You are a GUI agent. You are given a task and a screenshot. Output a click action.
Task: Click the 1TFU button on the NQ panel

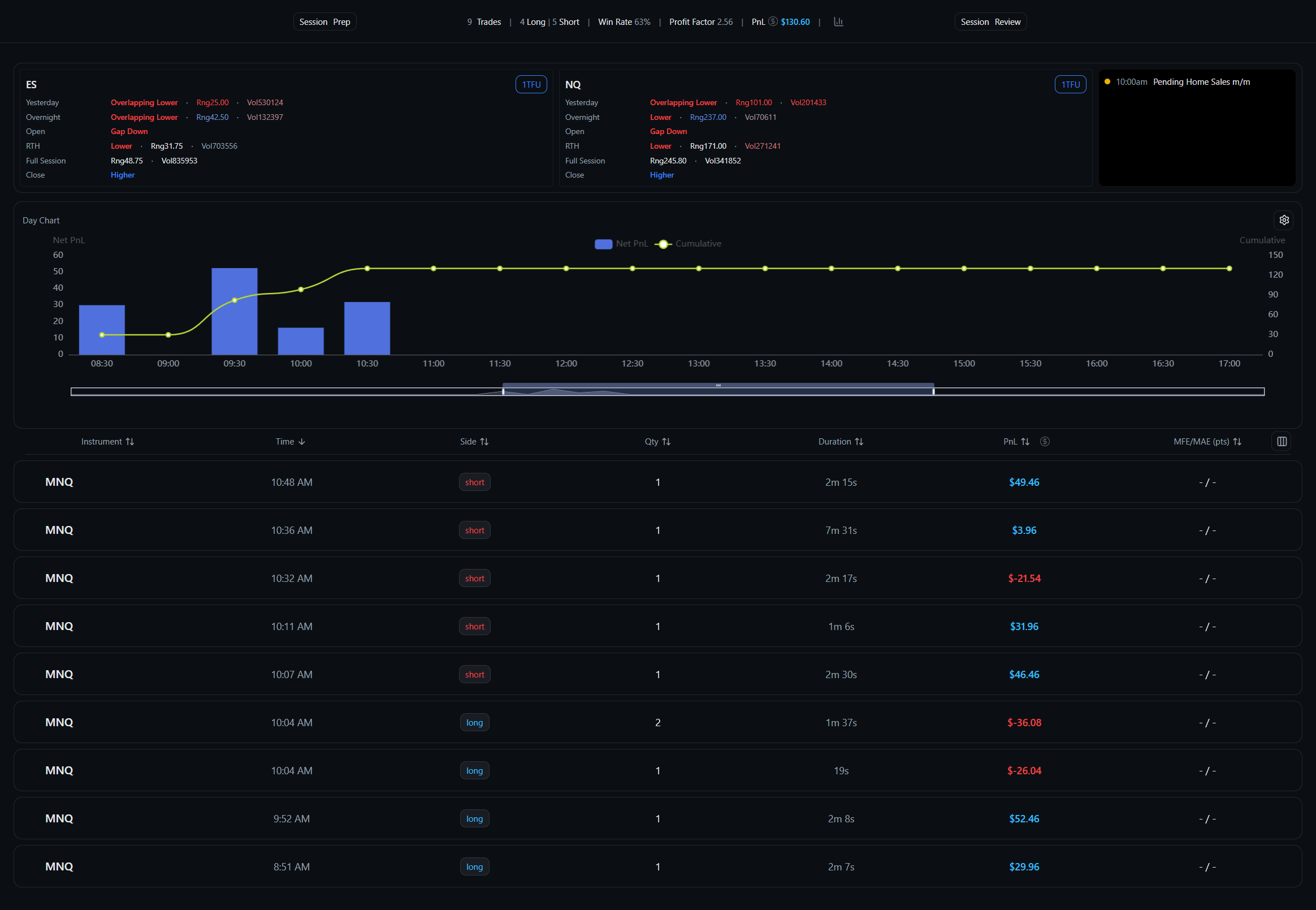(x=1070, y=84)
